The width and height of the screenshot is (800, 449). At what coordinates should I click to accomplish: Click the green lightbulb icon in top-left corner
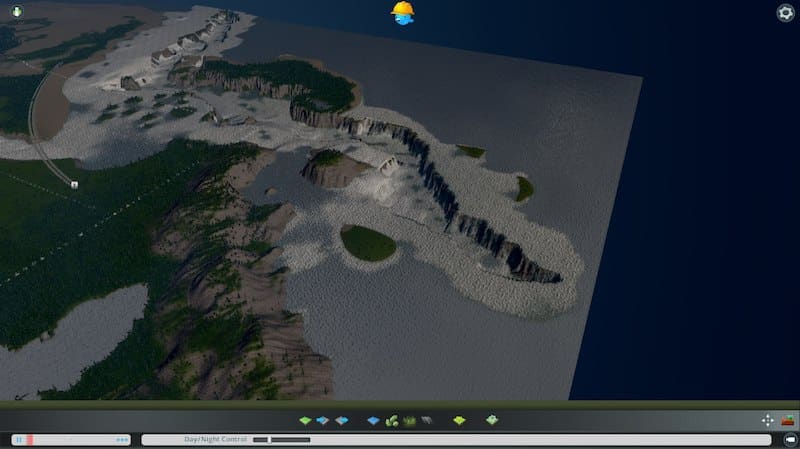(x=17, y=12)
